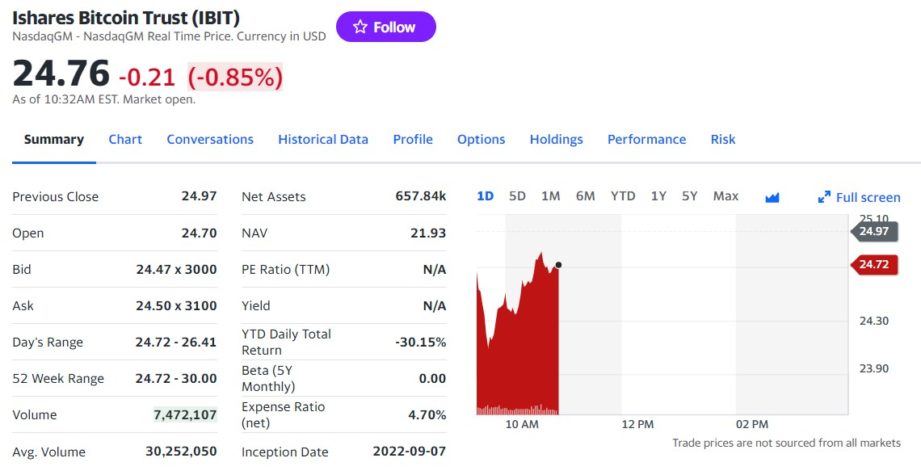View the Holdings tab
921x475 pixels.
click(556, 139)
